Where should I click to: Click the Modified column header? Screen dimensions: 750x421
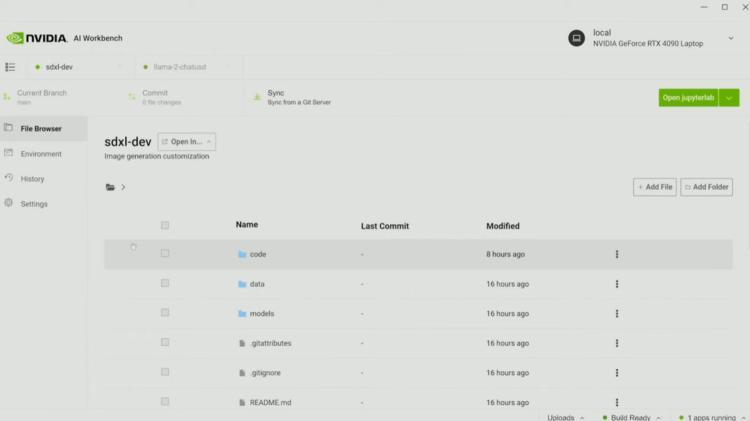503,226
